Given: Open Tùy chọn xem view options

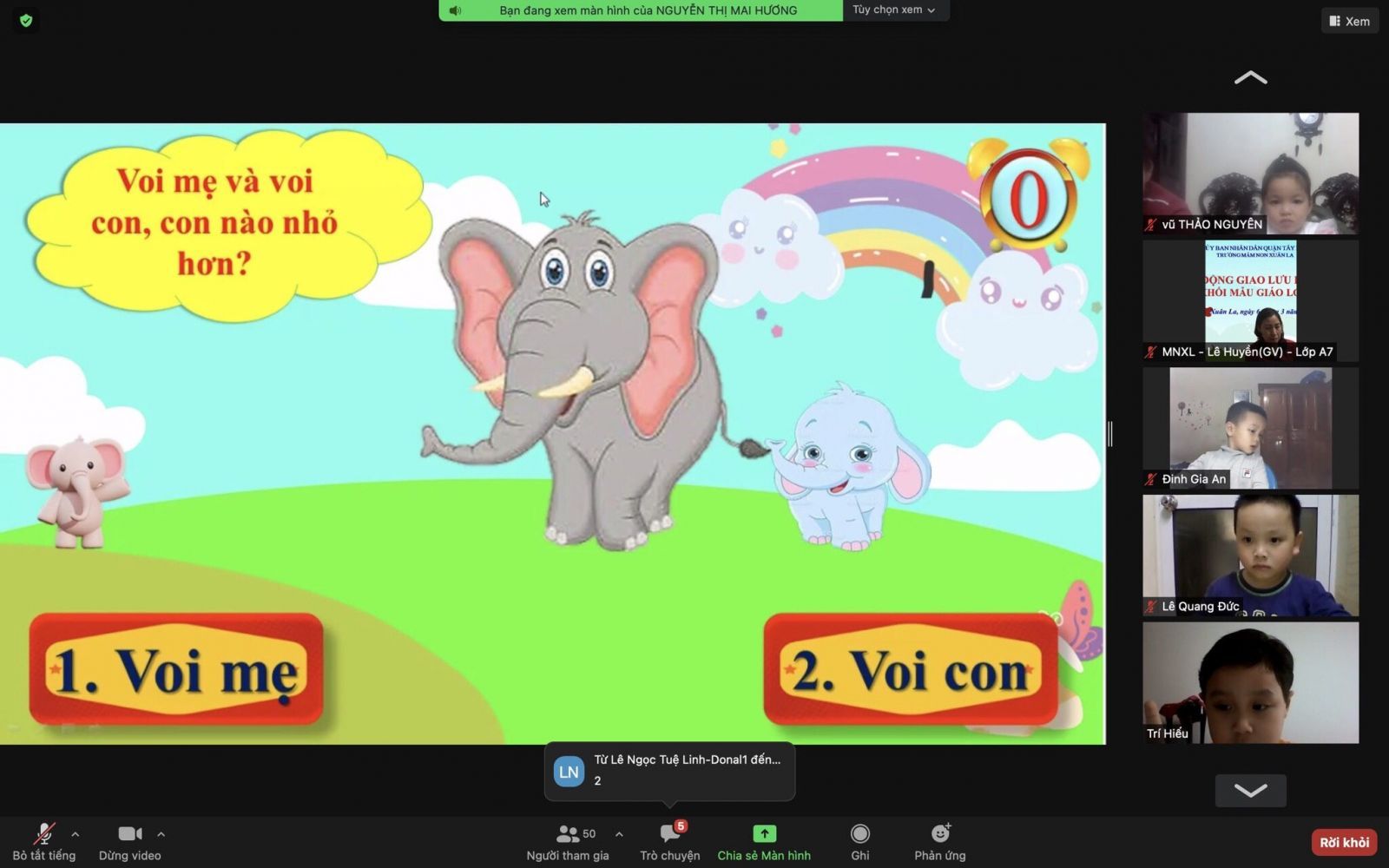Looking at the screenshot, I should tap(893, 10).
